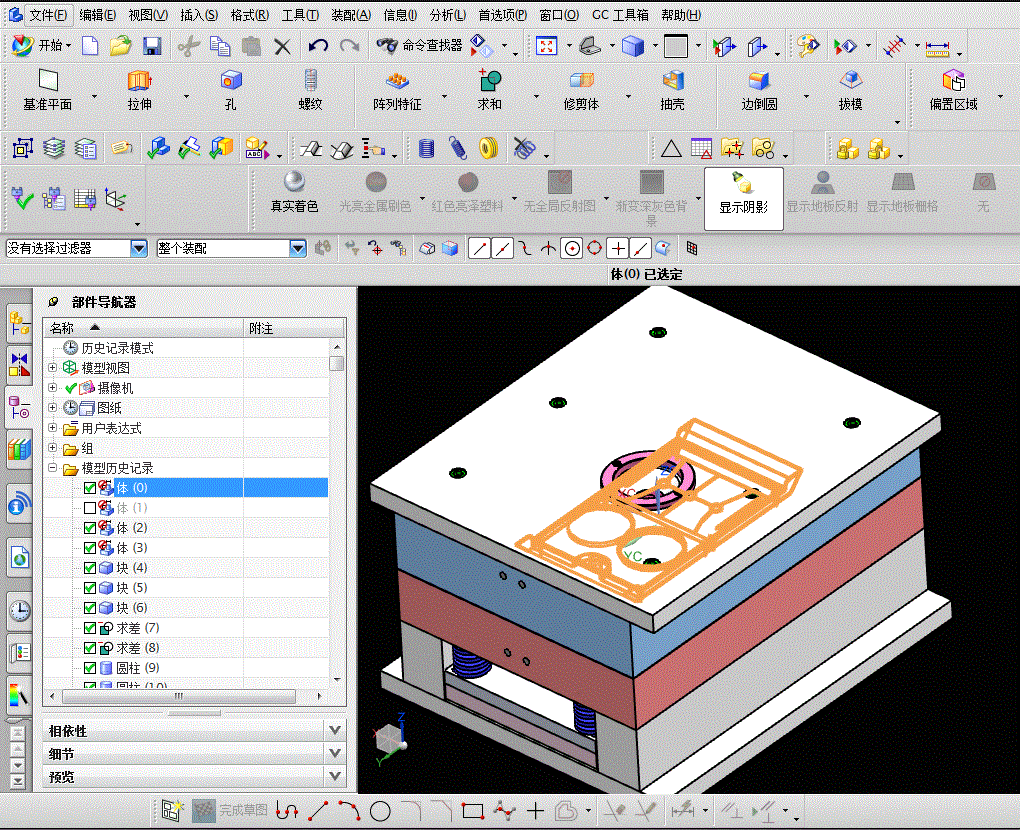Click the 附注 column header

[294, 328]
